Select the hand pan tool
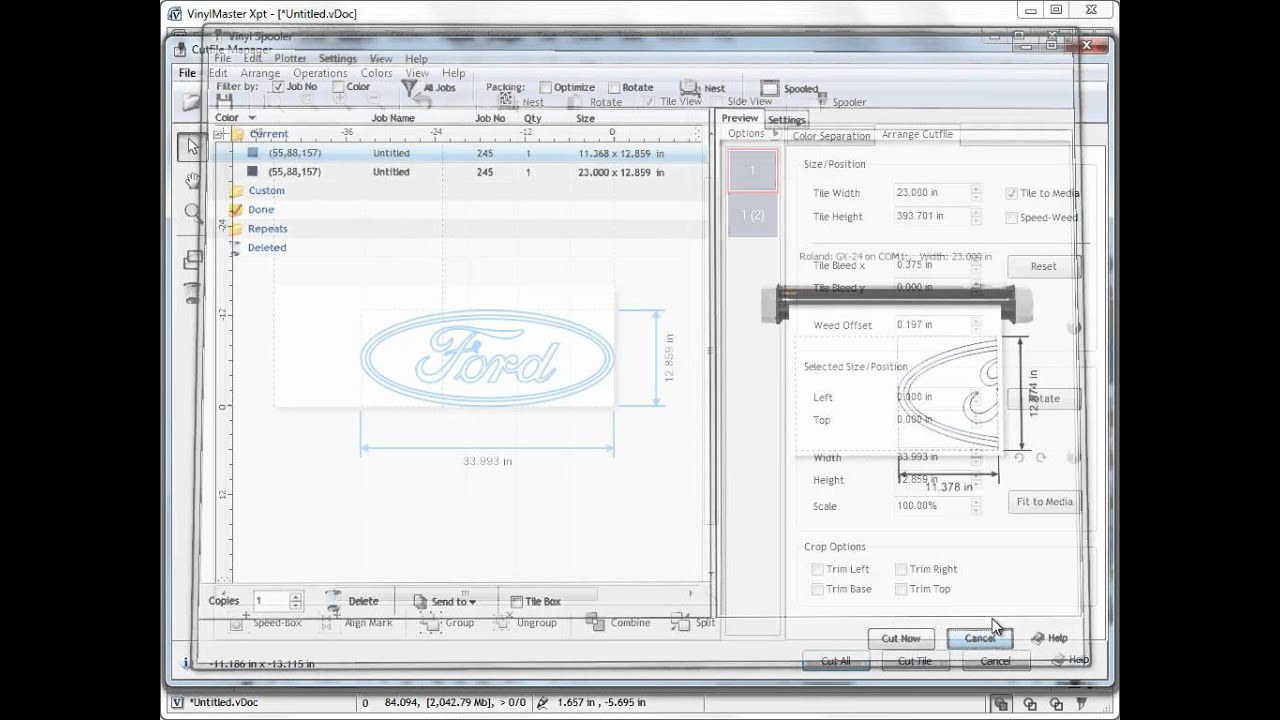This screenshot has width=1280, height=720. click(x=192, y=180)
